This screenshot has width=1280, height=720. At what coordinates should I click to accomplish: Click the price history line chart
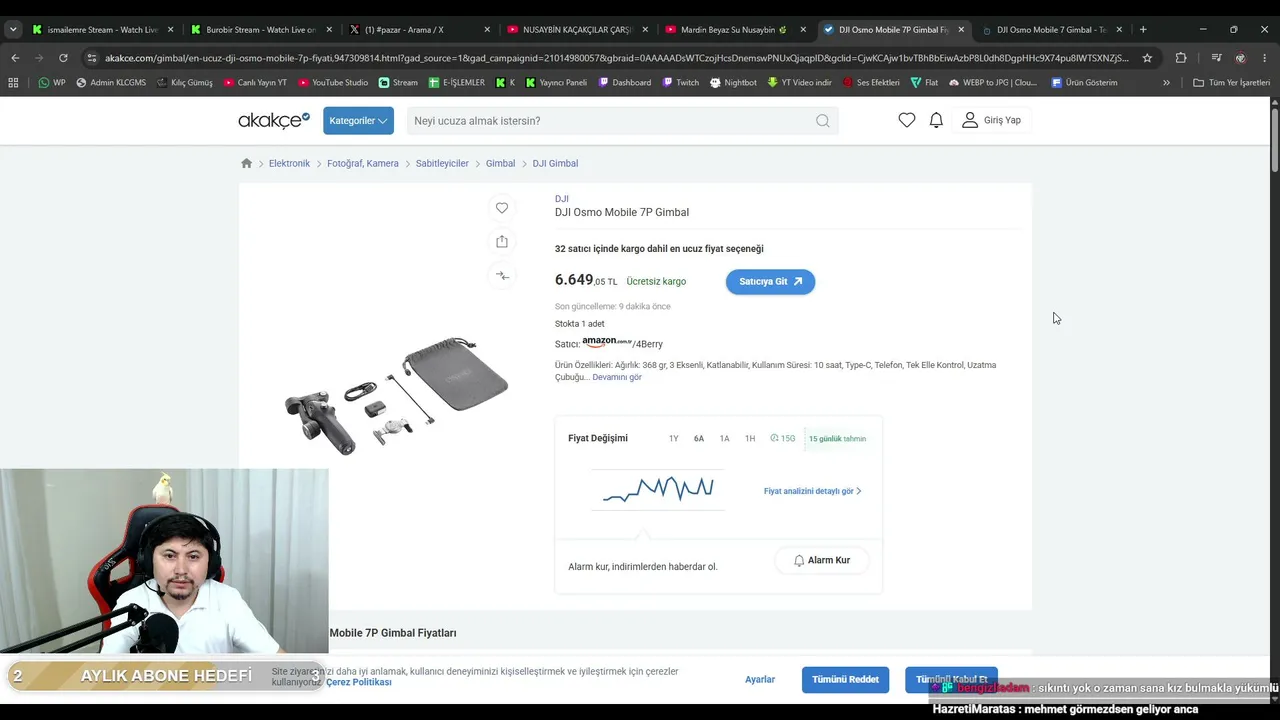658,489
